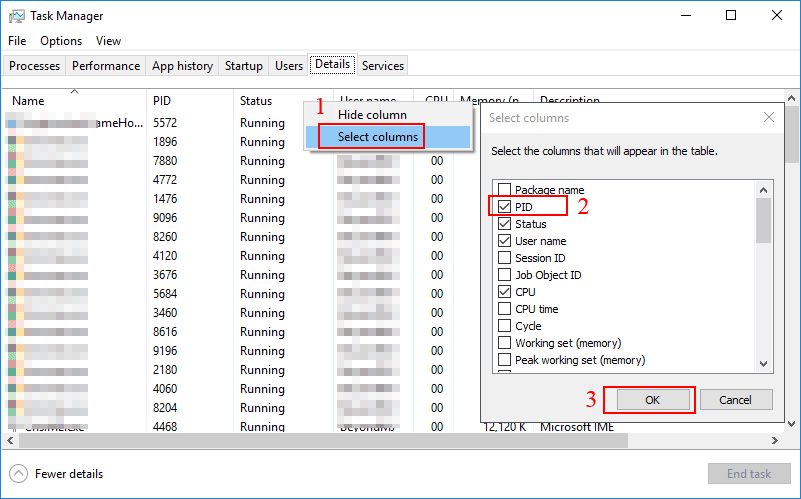Switch to the Performance tab
Screen dimensions: 801x499
[x=106, y=66]
